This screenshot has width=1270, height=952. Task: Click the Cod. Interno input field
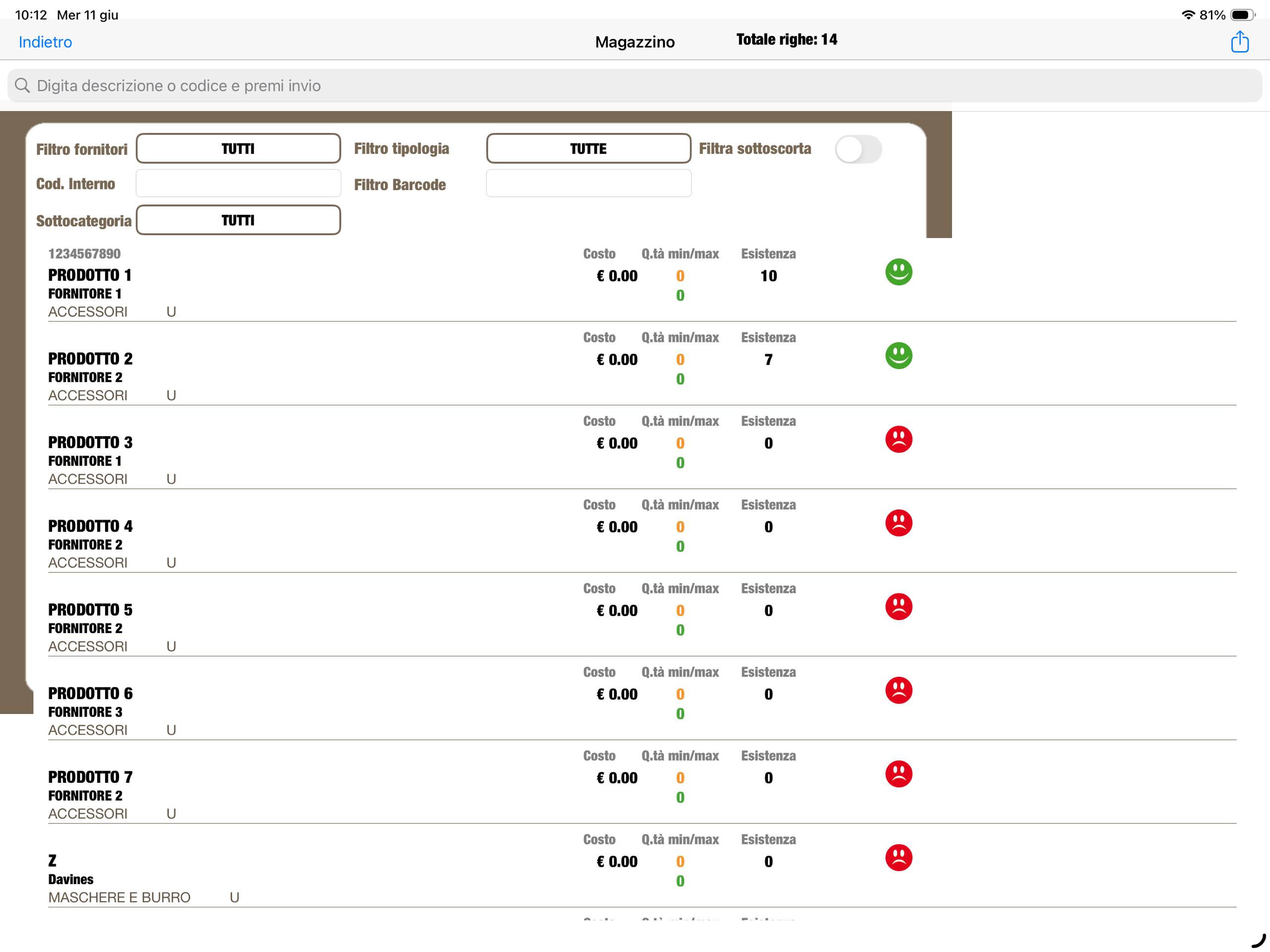click(238, 184)
